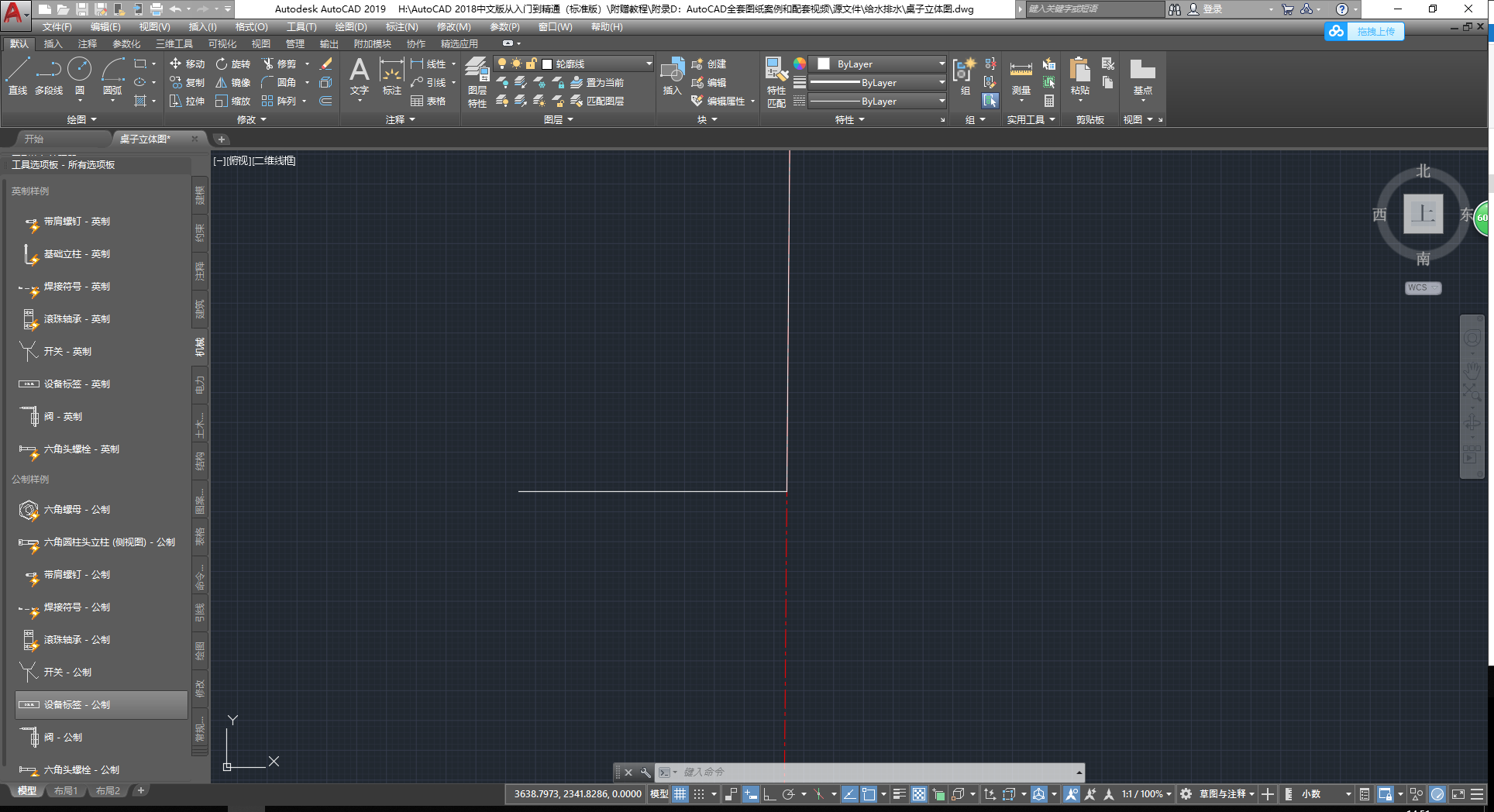
Task: Click the multiline Text tool
Action: (x=358, y=77)
